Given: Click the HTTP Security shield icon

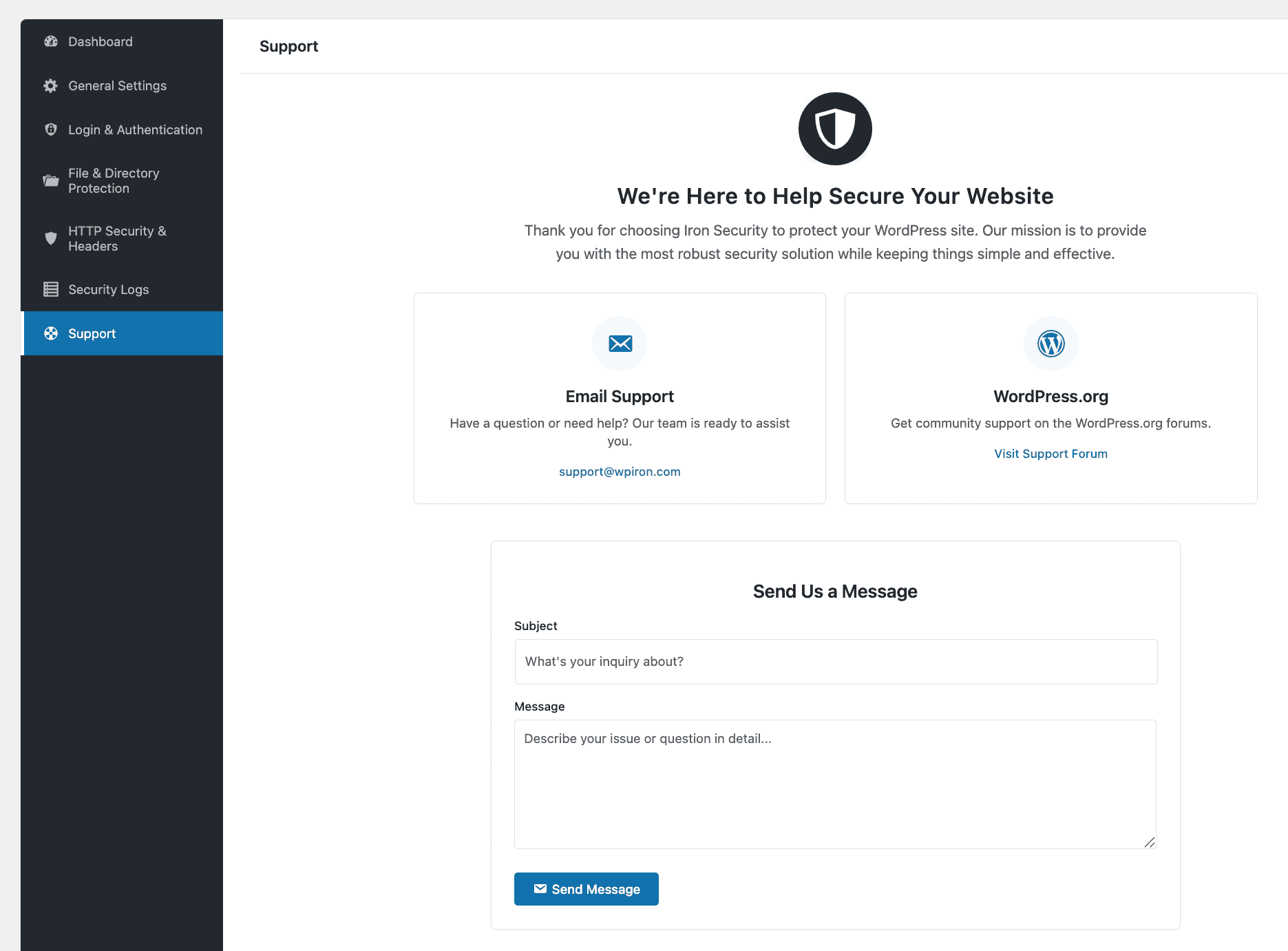Looking at the screenshot, I should click(x=51, y=238).
